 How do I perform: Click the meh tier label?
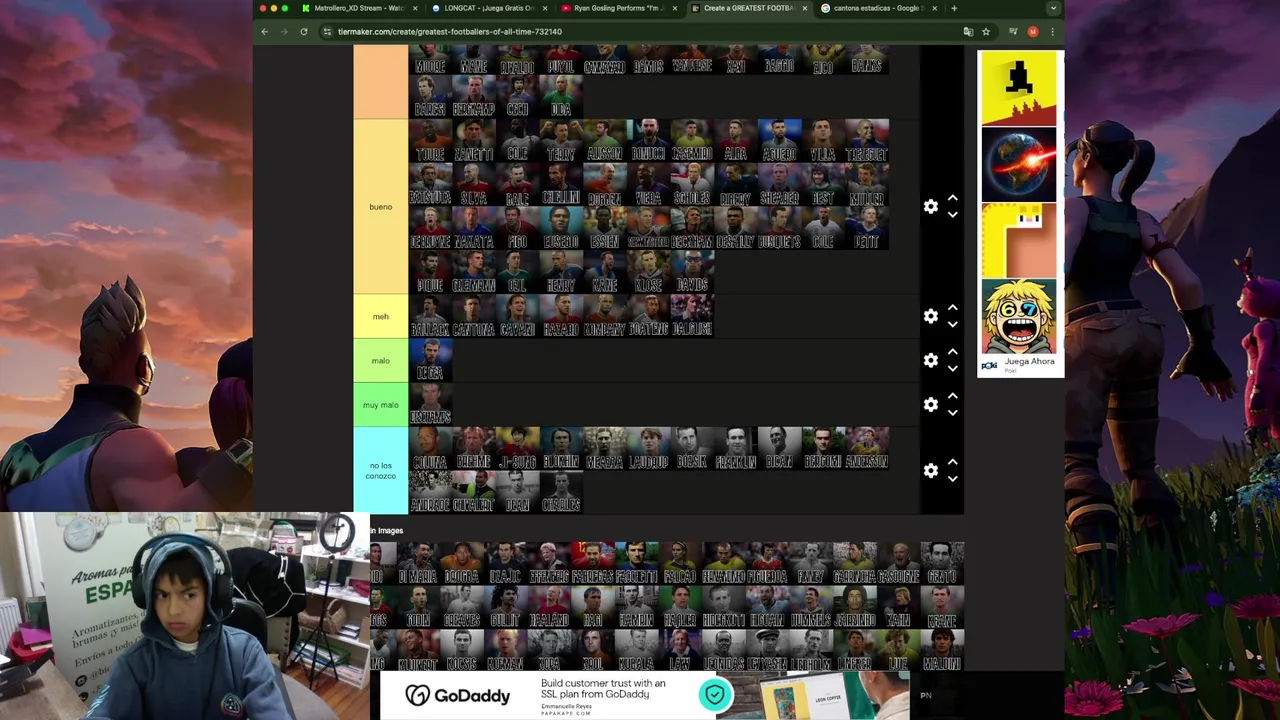[x=381, y=317]
